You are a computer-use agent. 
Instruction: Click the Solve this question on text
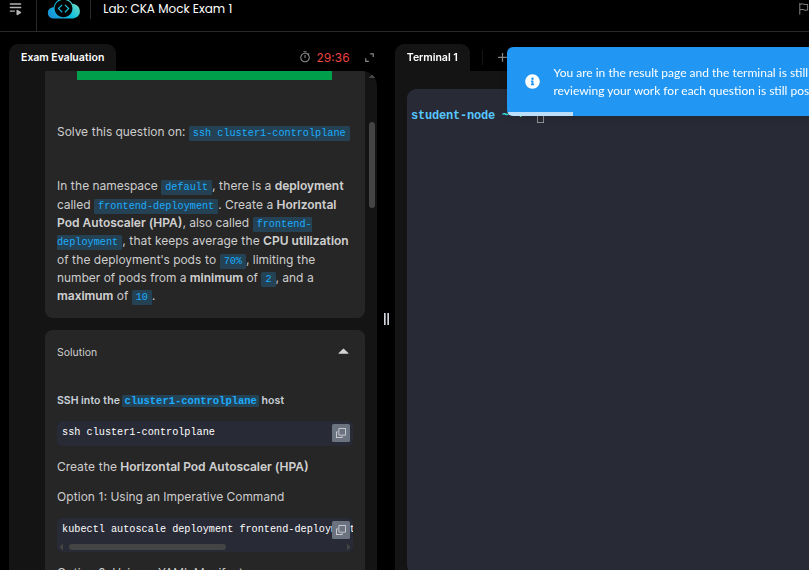point(121,132)
